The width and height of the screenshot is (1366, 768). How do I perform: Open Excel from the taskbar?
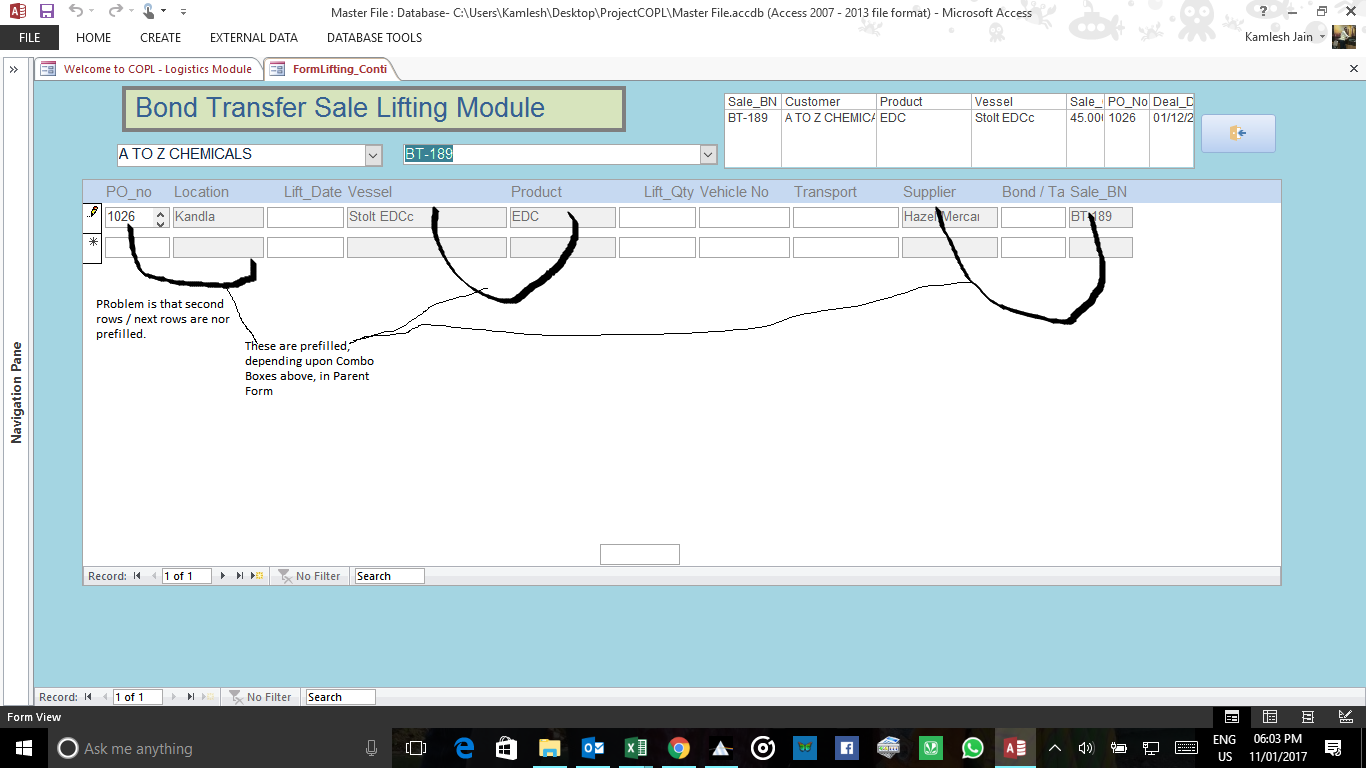coord(636,748)
